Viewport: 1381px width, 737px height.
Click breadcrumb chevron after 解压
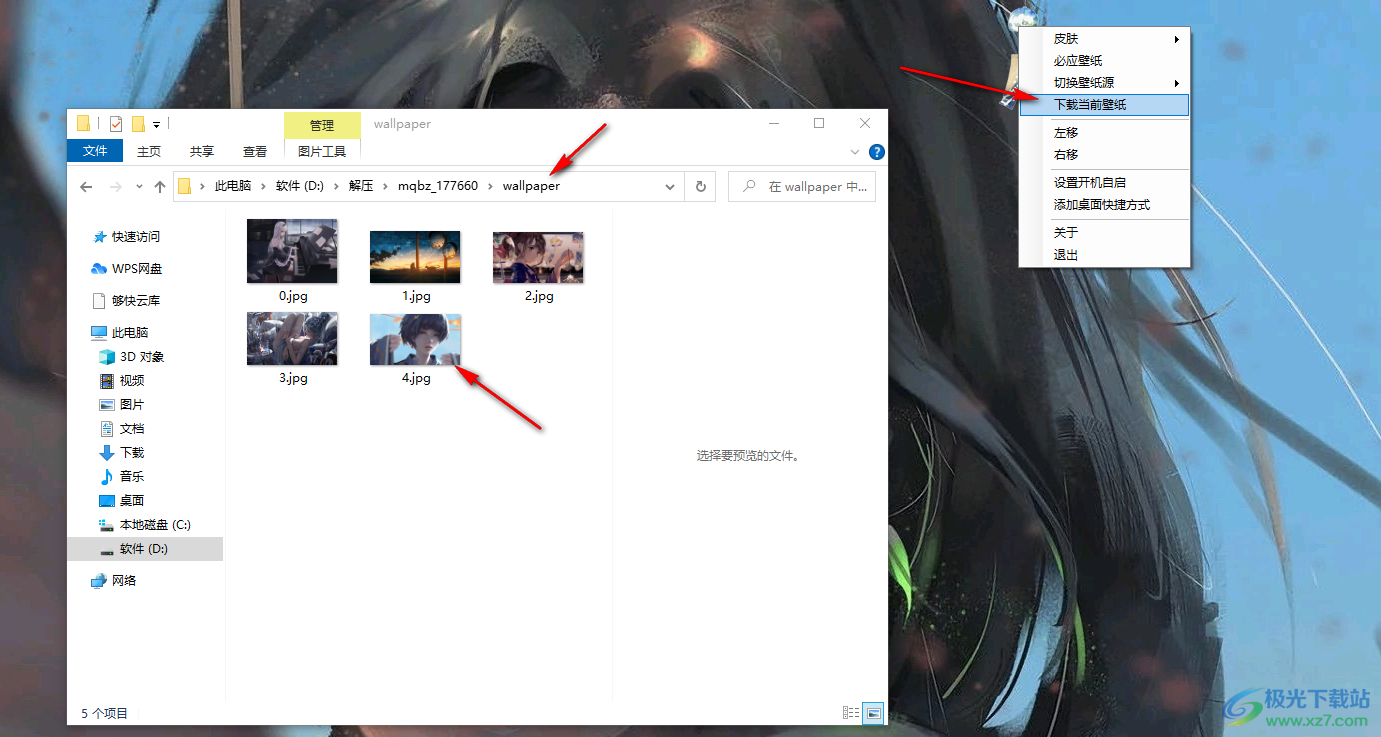click(x=386, y=187)
